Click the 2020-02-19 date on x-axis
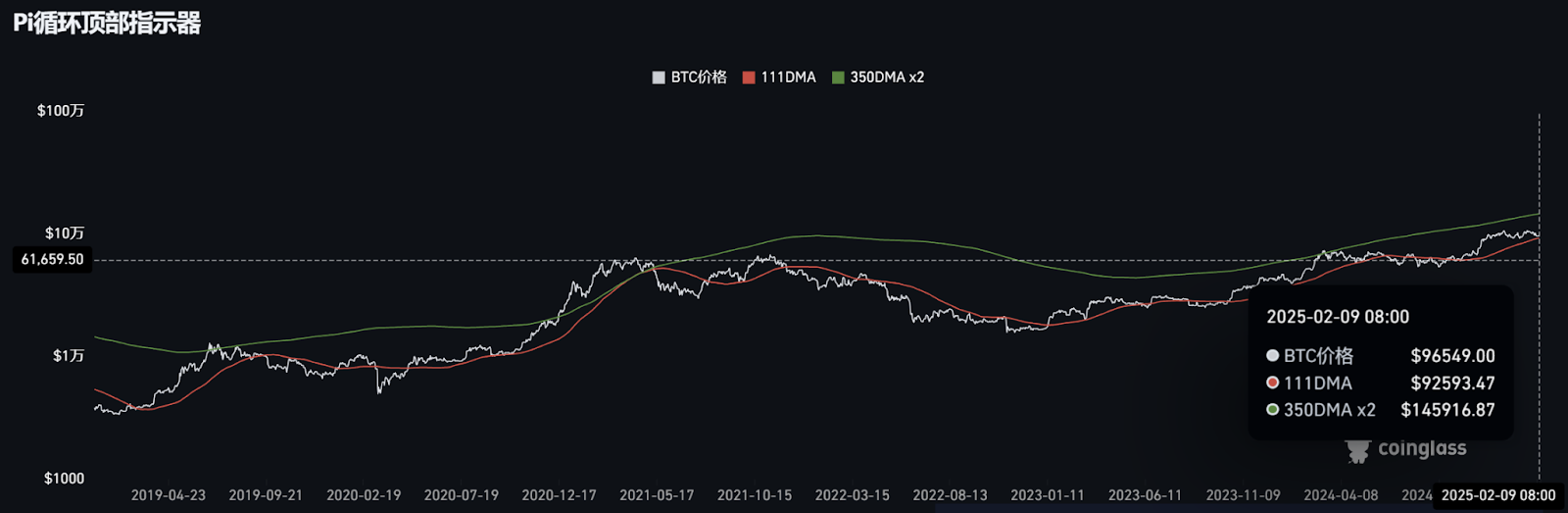The width and height of the screenshot is (1568, 513). pyautogui.click(x=364, y=495)
